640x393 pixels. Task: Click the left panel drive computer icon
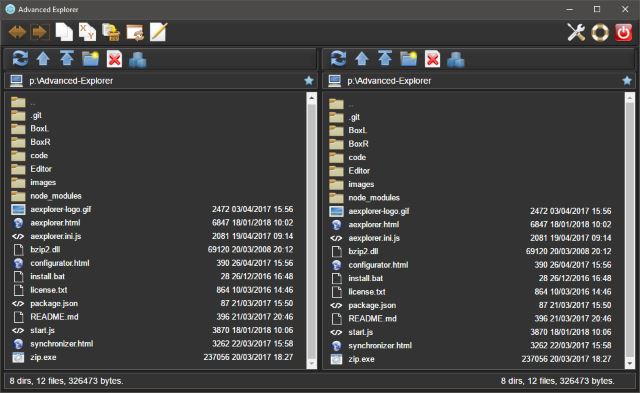16,81
